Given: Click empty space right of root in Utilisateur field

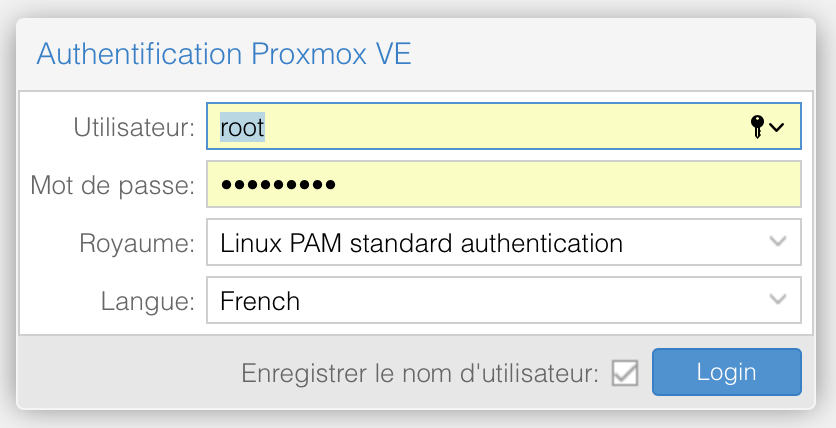Looking at the screenshot, I should coord(500,127).
